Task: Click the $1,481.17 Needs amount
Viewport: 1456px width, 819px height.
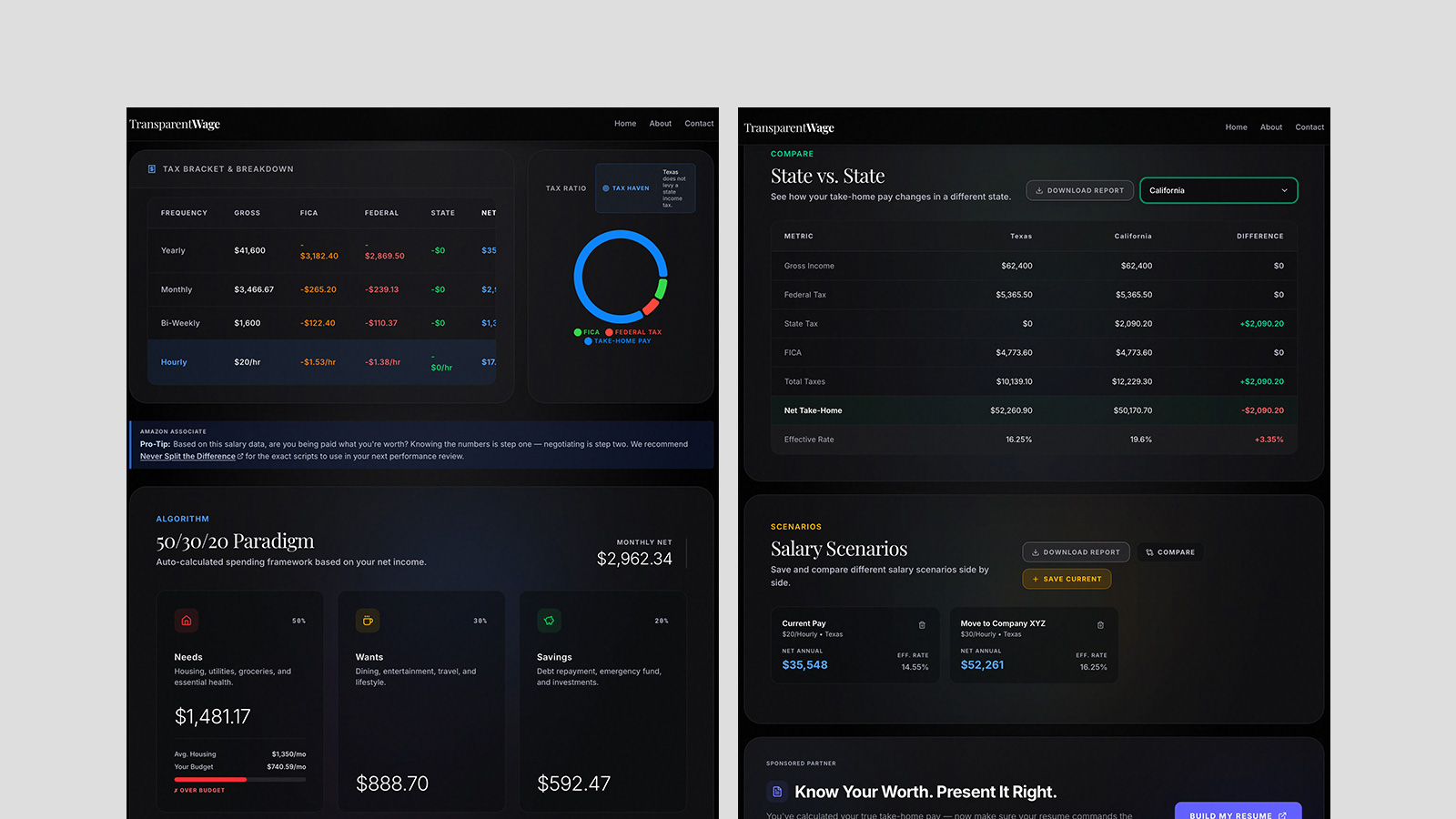Action: point(212,717)
